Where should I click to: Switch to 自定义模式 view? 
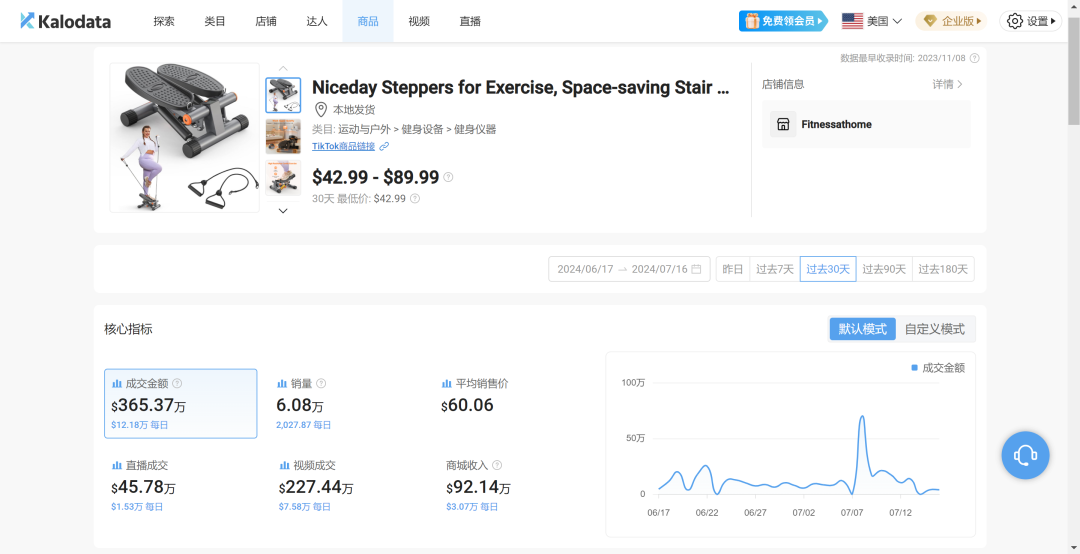935,329
